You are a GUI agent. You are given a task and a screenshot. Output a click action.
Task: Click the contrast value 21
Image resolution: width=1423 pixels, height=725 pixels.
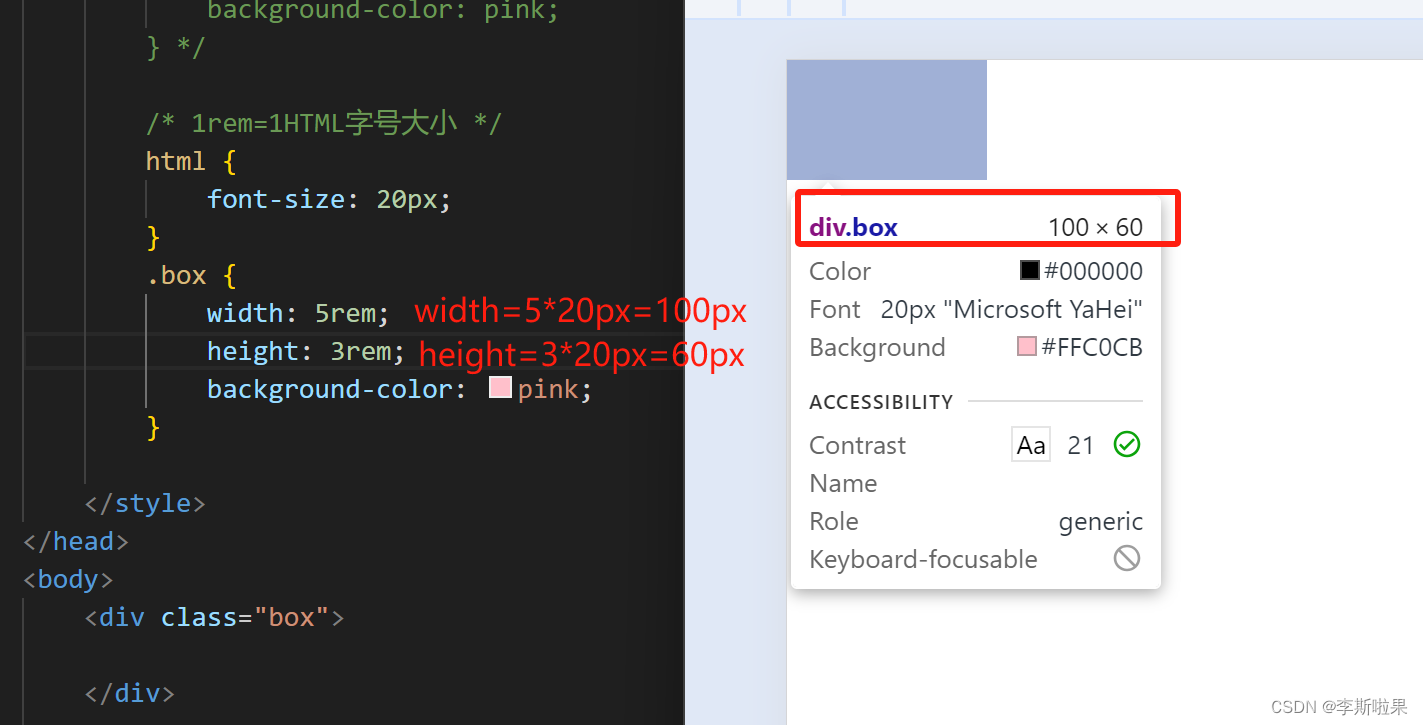pyautogui.click(x=1081, y=445)
